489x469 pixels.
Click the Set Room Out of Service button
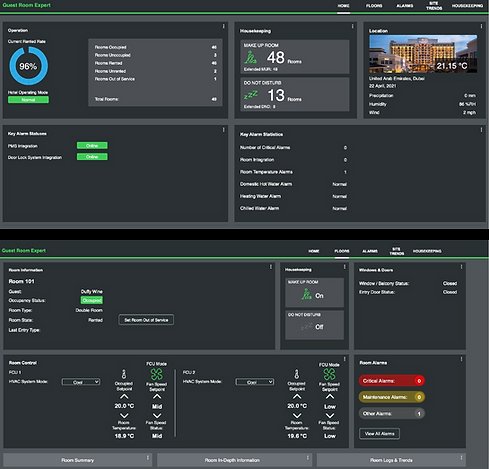coord(146,320)
